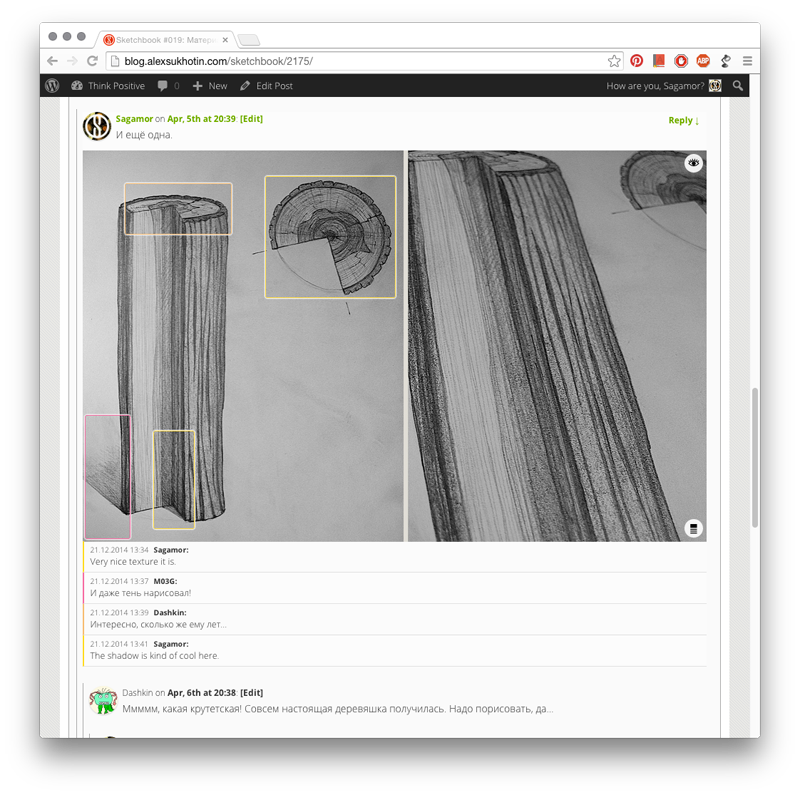Bookmark this page with the star icon
Screen dimensions: 800x795
click(x=614, y=61)
